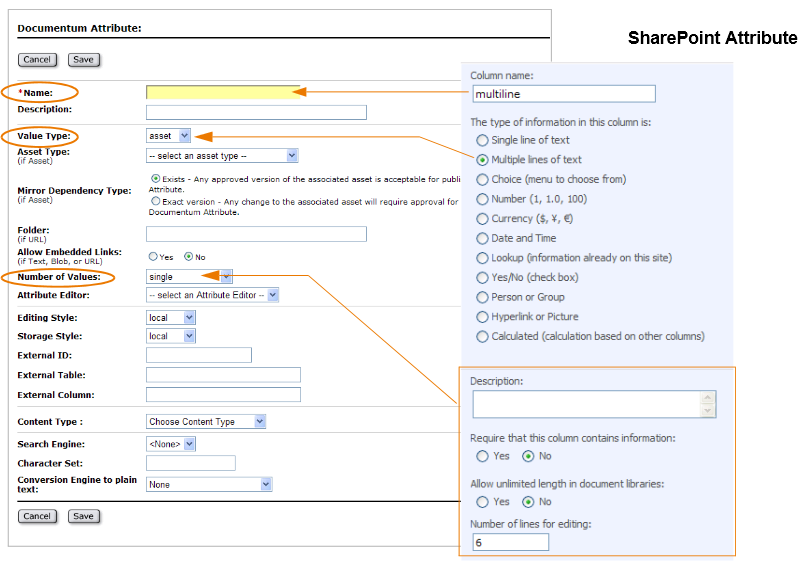
Task: Select Yes/No (check box) radio
Action: (482, 278)
